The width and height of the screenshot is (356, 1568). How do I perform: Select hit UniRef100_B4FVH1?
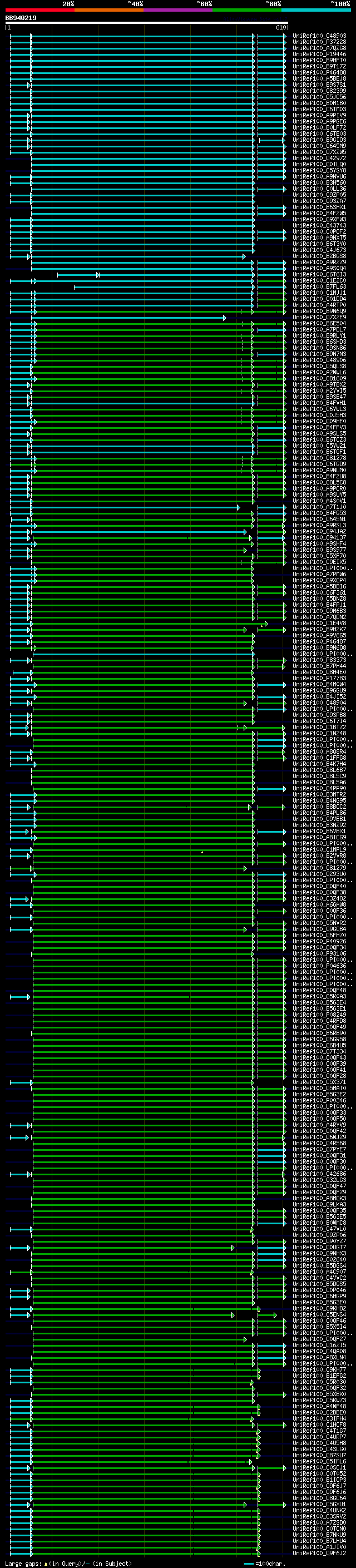[x=319, y=403]
